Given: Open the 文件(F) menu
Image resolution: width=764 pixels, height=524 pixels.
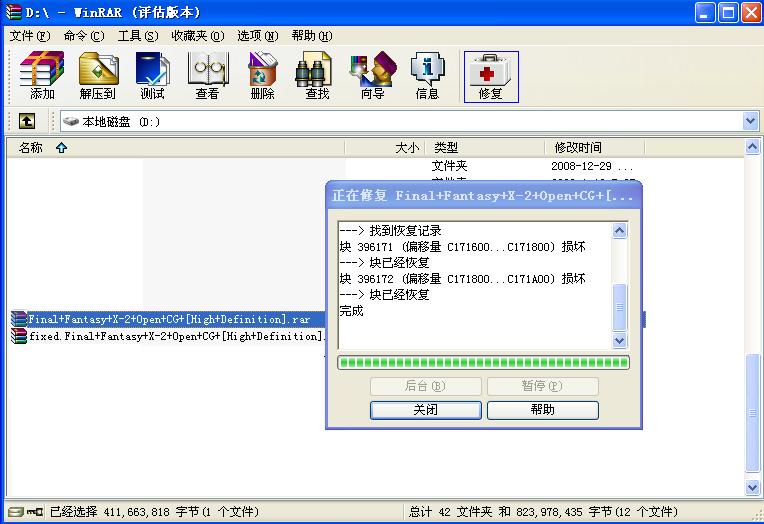Looking at the screenshot, I should pos(29,35).
